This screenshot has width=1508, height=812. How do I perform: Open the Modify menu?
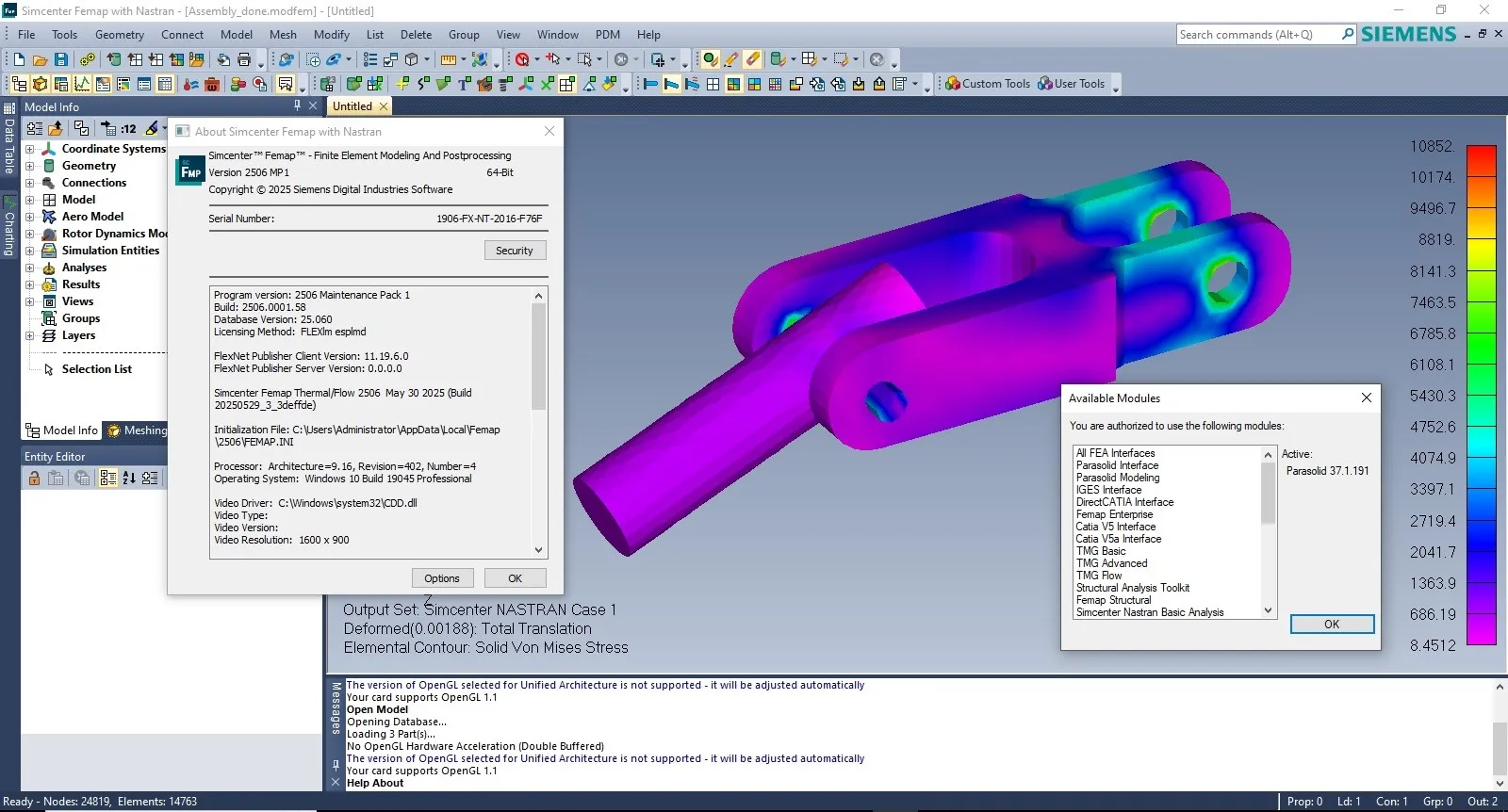pyautogui.click(x=332, y=35)
